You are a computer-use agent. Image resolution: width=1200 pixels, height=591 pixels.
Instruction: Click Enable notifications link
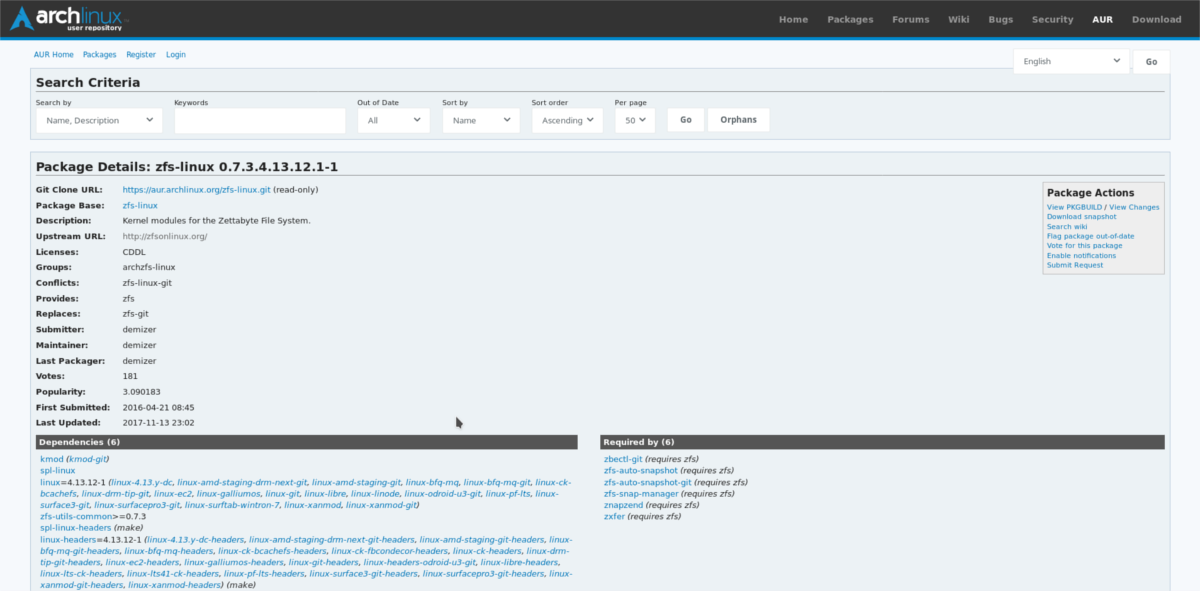[x=1081, y=255]
